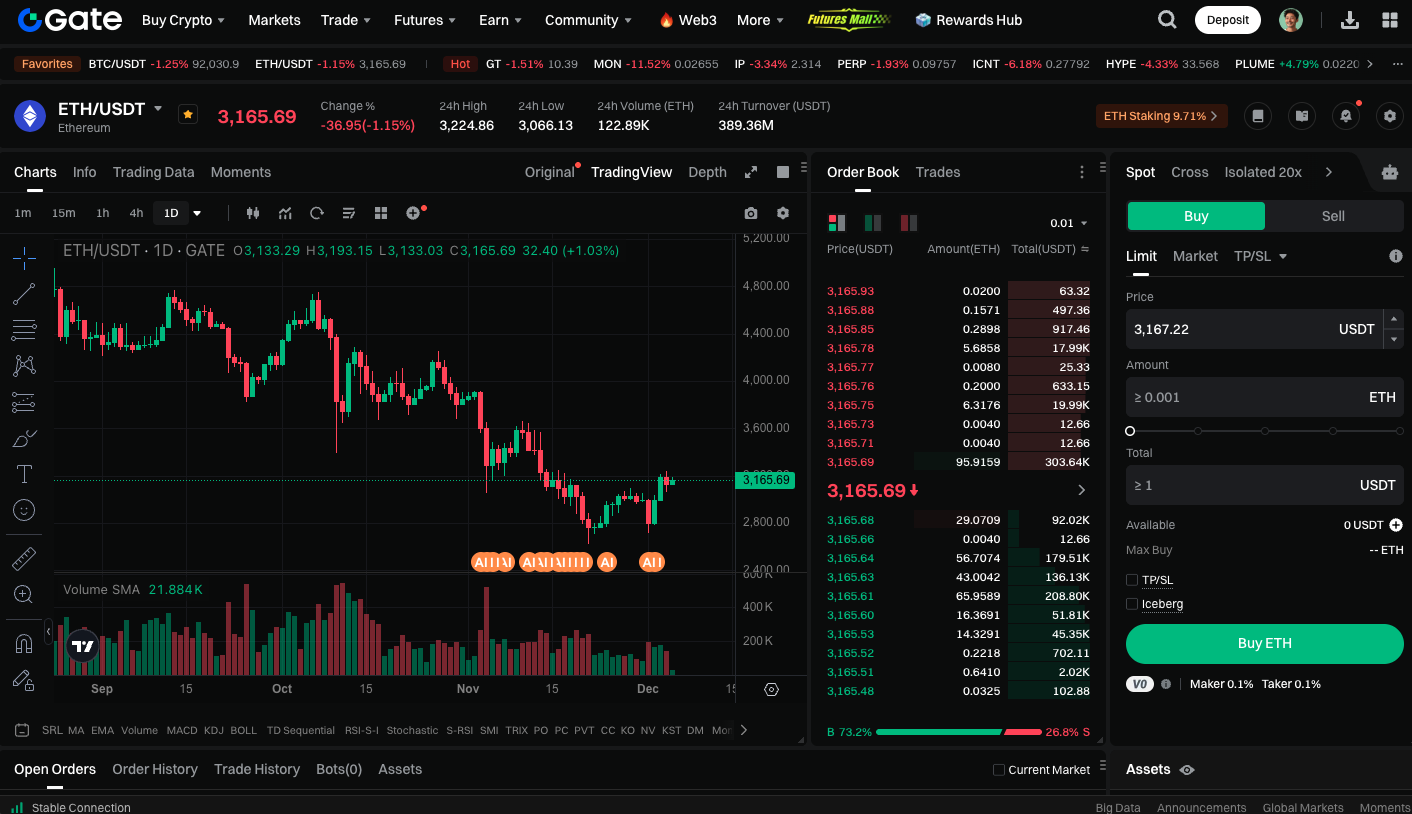Open the trading bot robot icon
This screenshot has width=1412, height=814.
(x=1390, y=172)
